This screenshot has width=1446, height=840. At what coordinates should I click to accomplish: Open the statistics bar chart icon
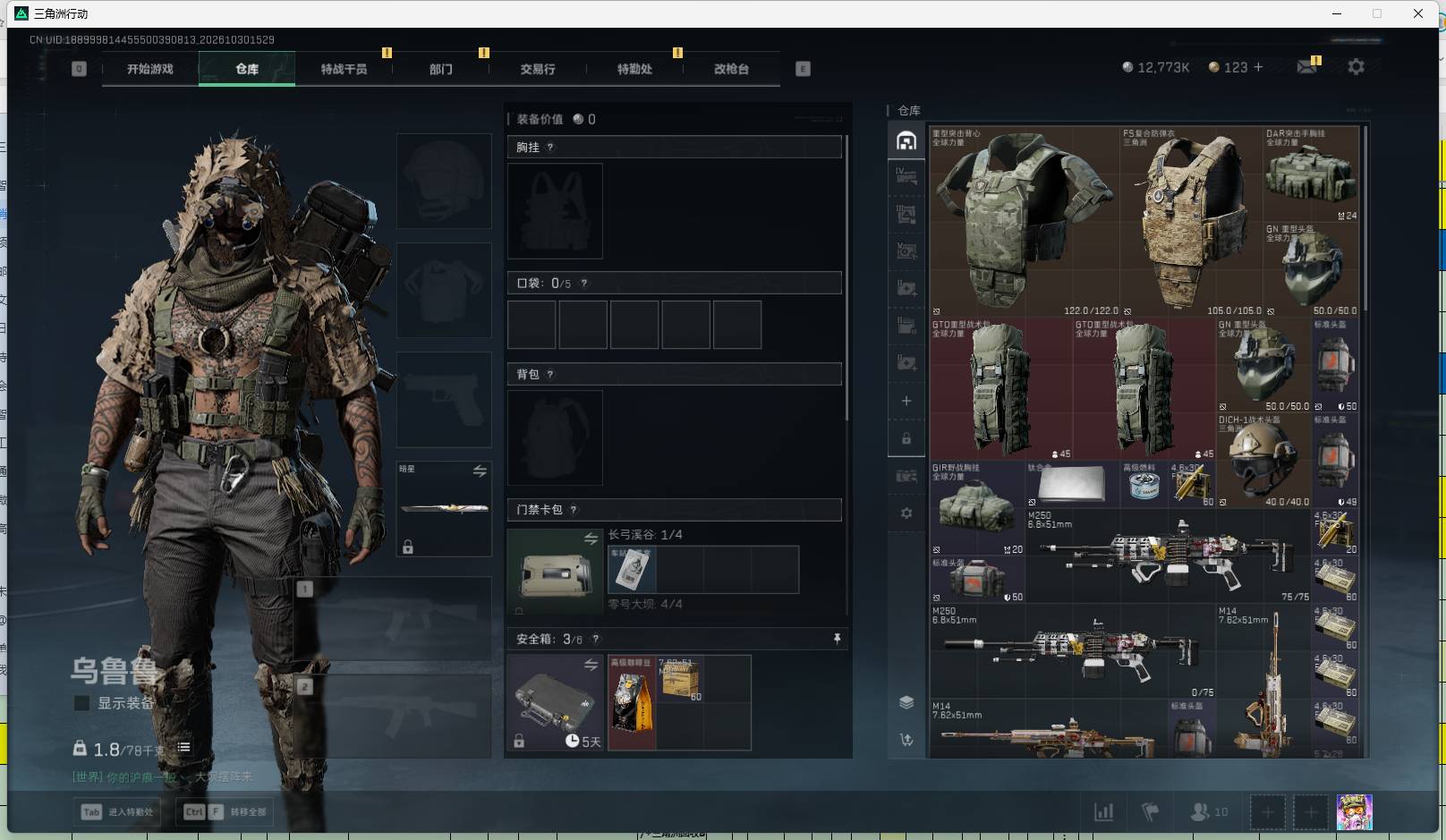1104,811
